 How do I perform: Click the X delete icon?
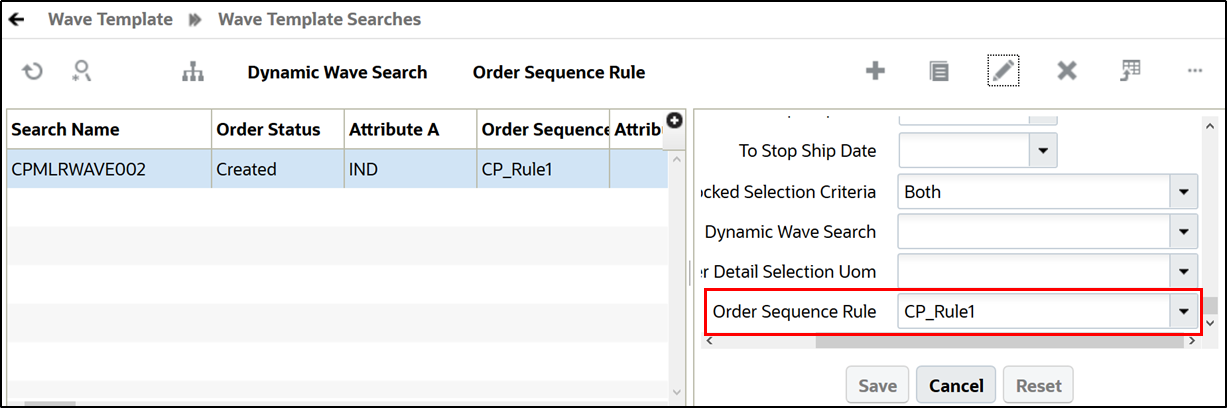(x=1067, y=71)
